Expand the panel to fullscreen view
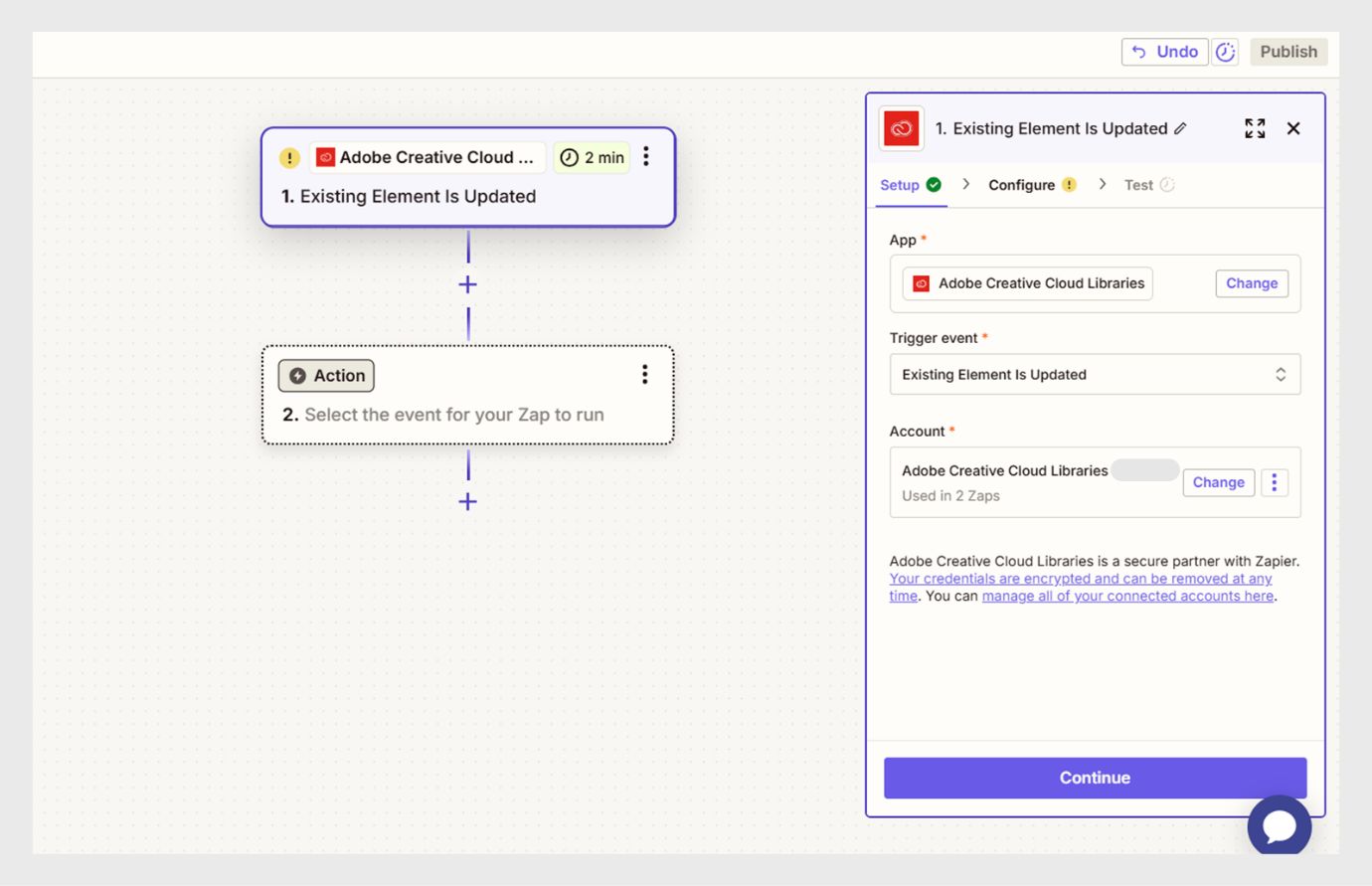Viewport: 1372px width, 886px height. pyautogui.click(x=1255, y=127)
